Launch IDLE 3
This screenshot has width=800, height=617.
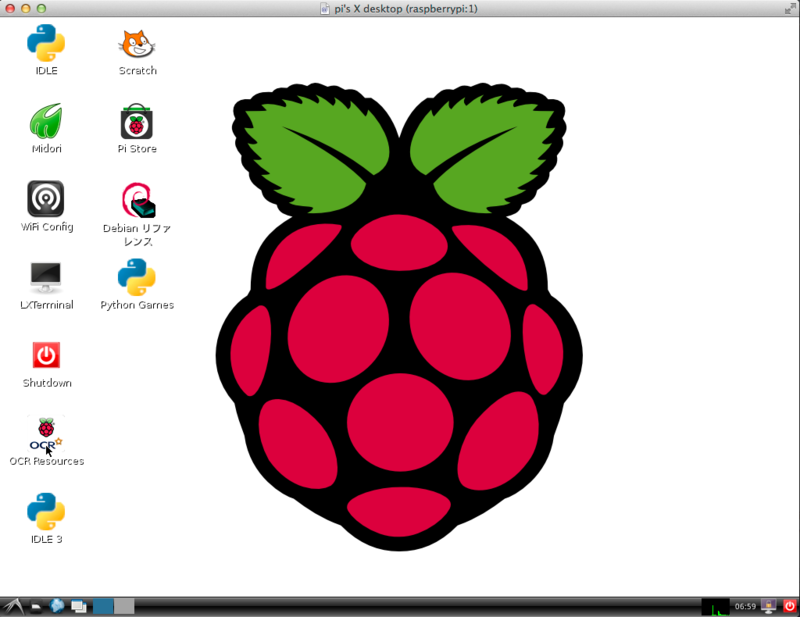45,512
